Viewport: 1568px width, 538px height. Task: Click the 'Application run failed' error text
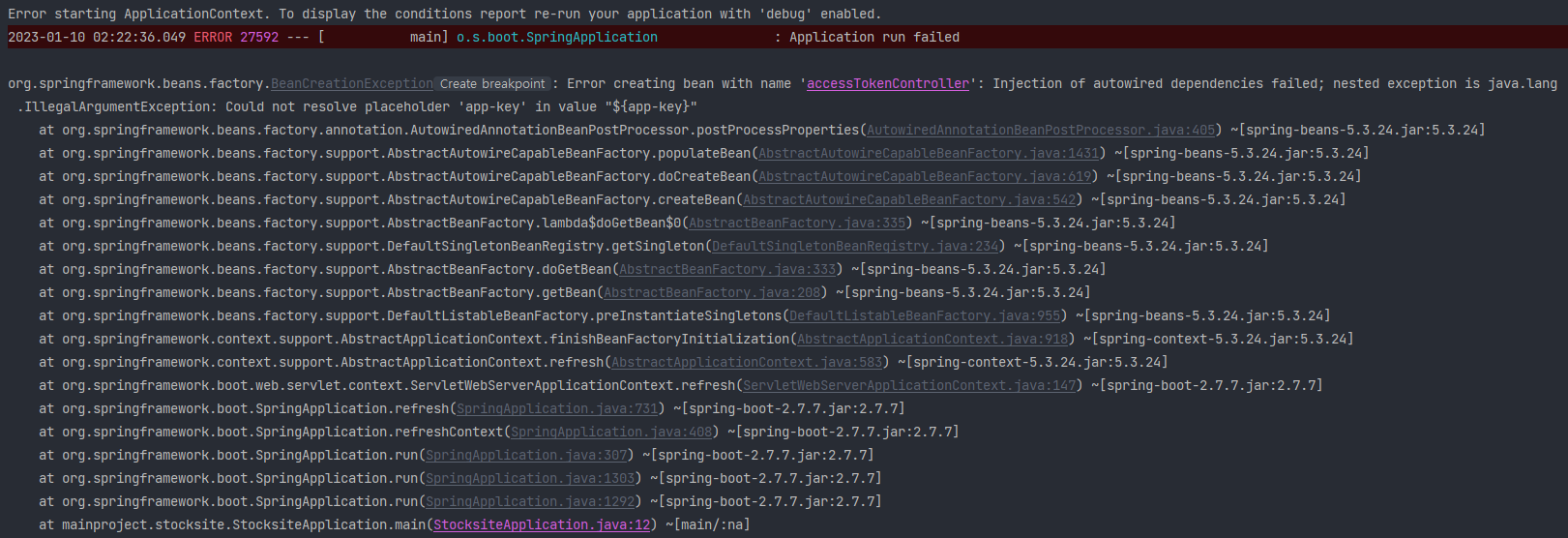coord(874,38)
